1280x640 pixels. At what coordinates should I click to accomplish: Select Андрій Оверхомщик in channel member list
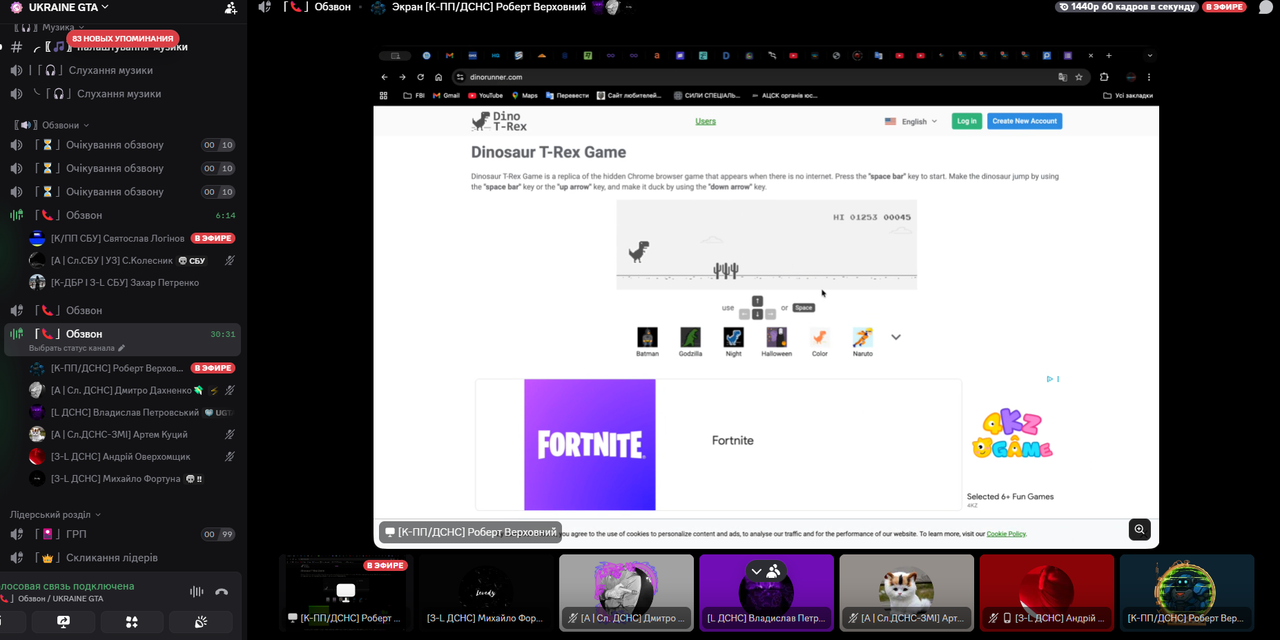coord(122,456)
